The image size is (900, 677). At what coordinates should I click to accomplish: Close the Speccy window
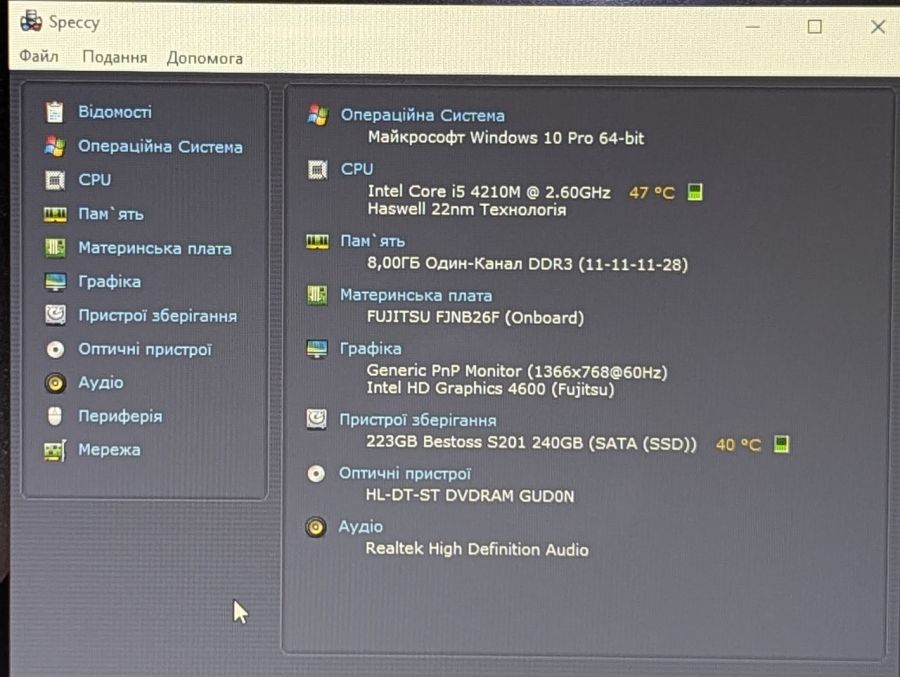tap(878, 26)
